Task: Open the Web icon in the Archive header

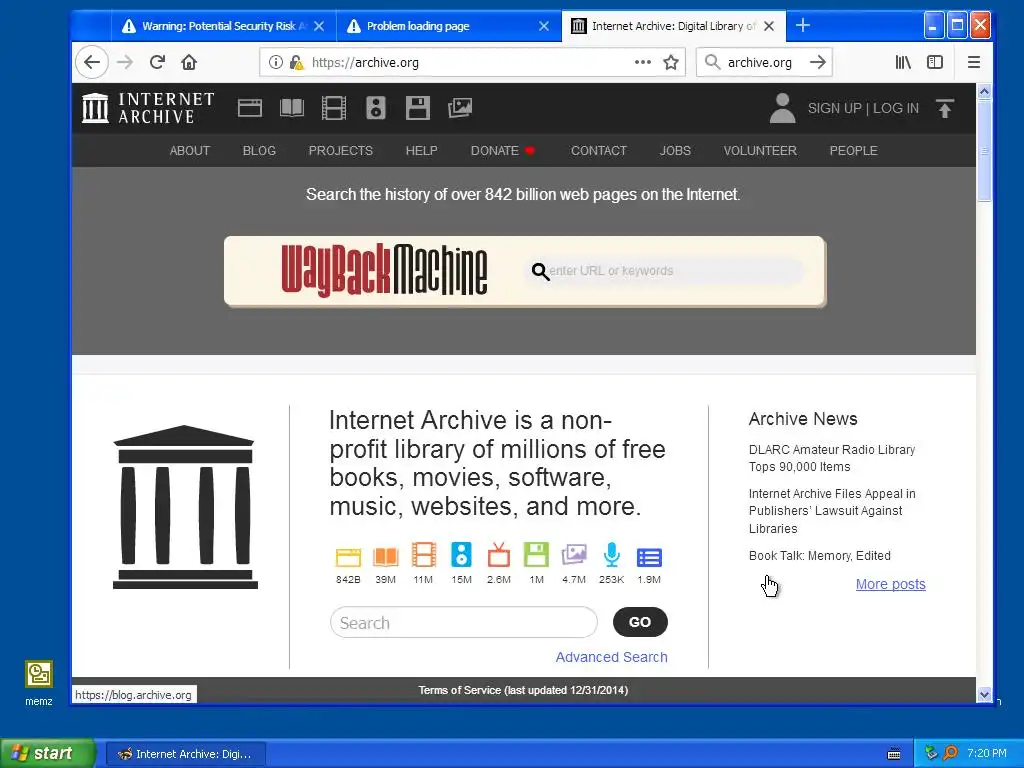Action: (250, 108)
